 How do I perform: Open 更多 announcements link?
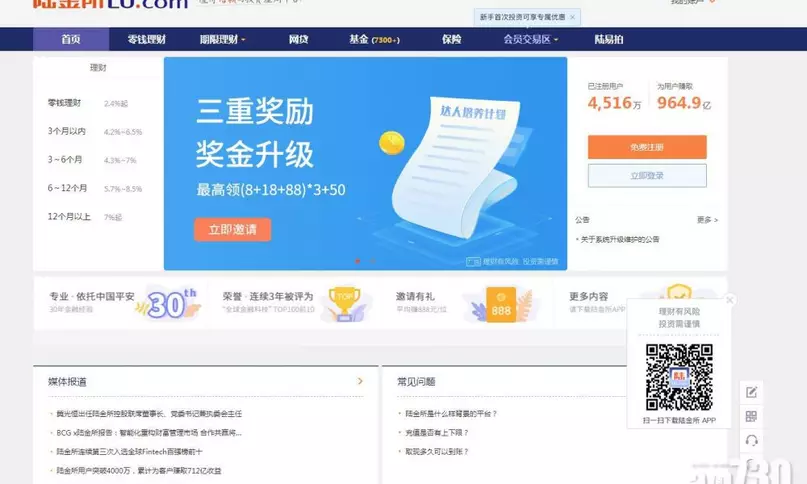(707, 220)
